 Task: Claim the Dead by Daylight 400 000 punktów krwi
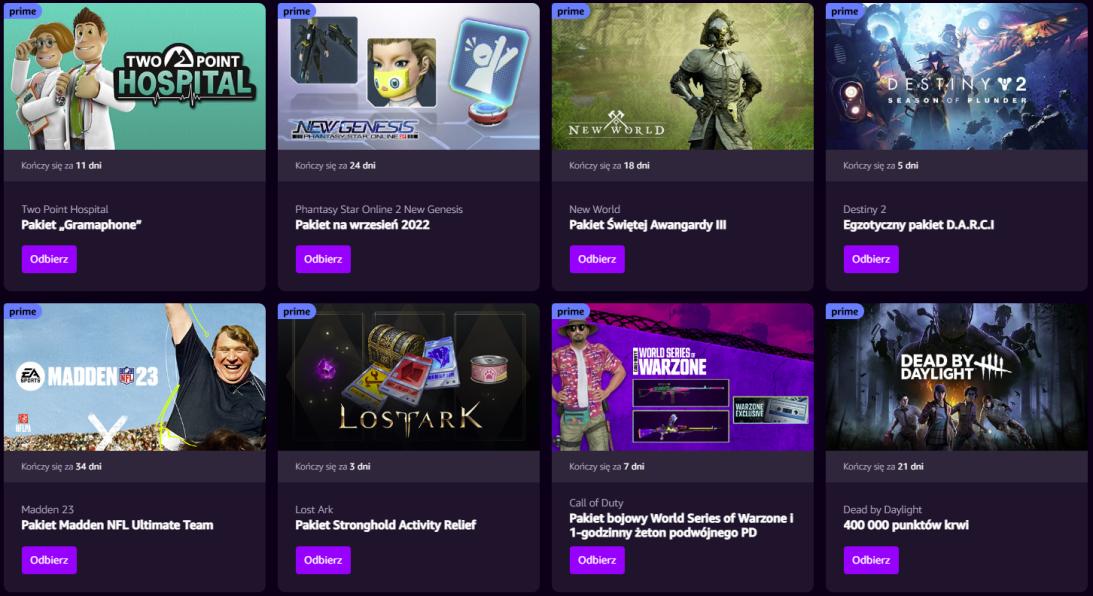pyautogui.click(x=871, y=560)
